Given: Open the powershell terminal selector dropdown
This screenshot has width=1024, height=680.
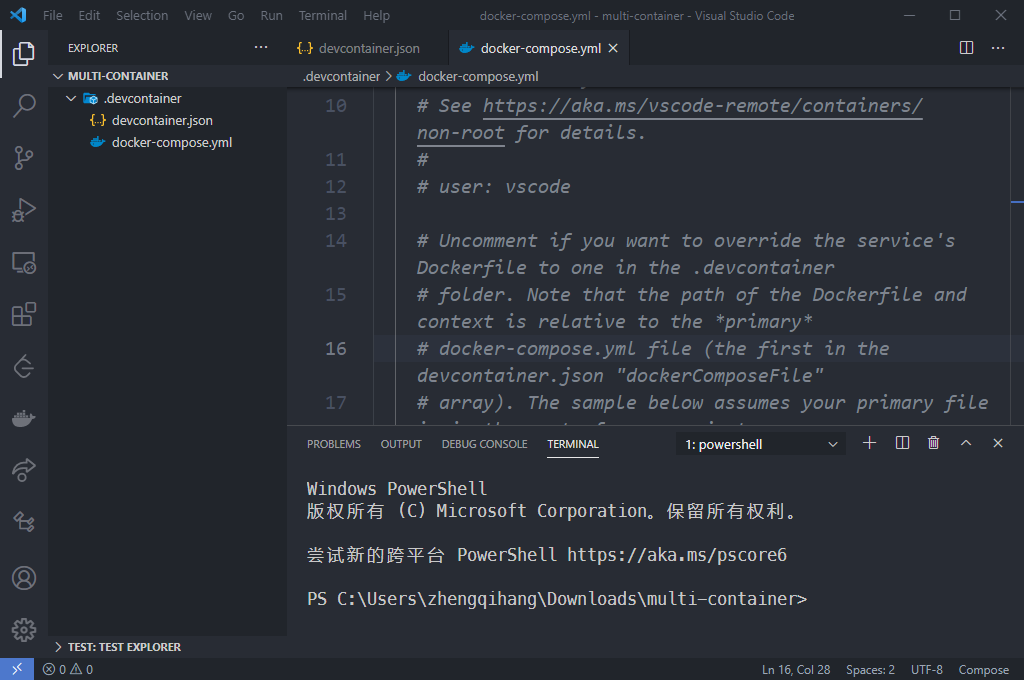Looking at the screenshot, I should click(x=761, y=444).
